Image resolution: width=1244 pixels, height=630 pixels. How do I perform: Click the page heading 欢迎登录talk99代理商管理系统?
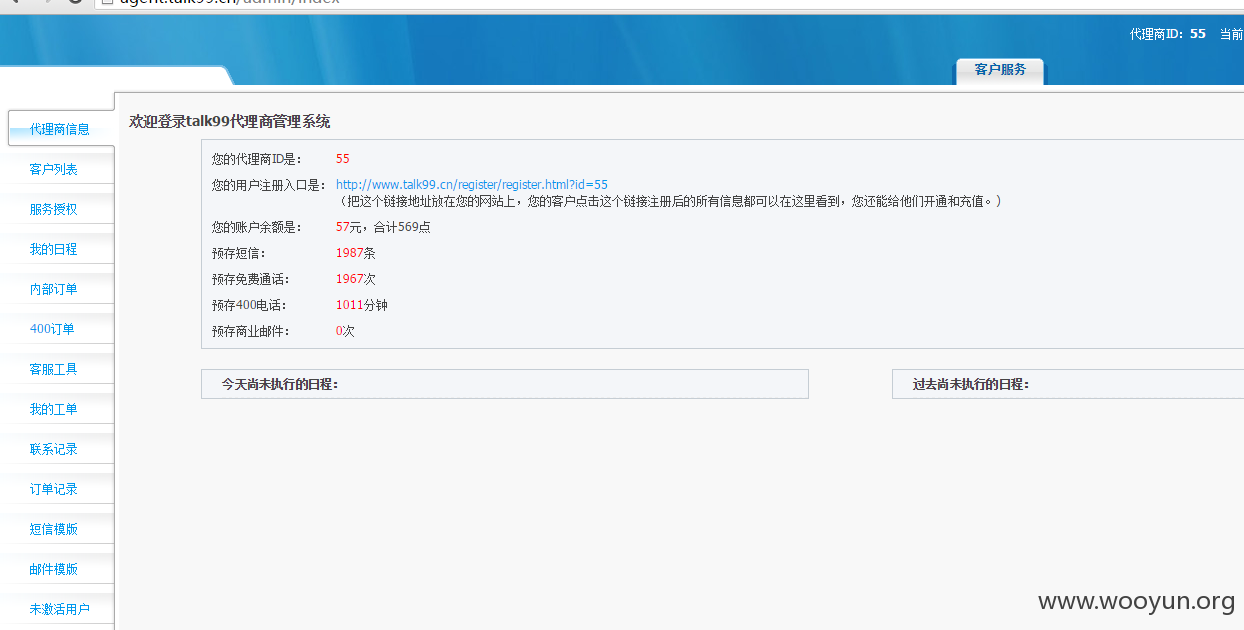[230, 121]
